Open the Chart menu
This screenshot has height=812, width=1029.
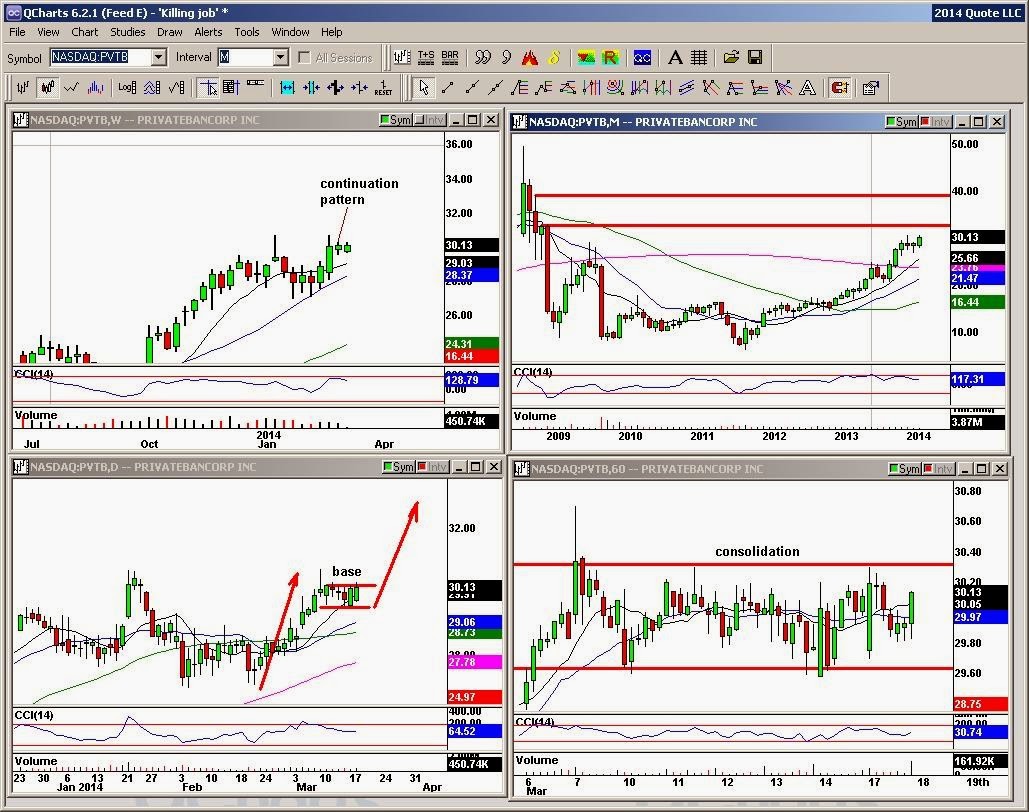point(85,32)
